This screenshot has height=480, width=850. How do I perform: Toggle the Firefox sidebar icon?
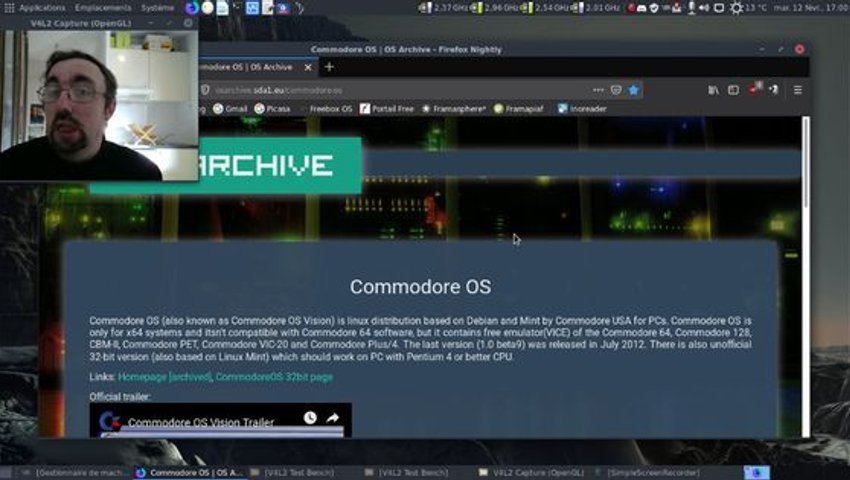733,91
